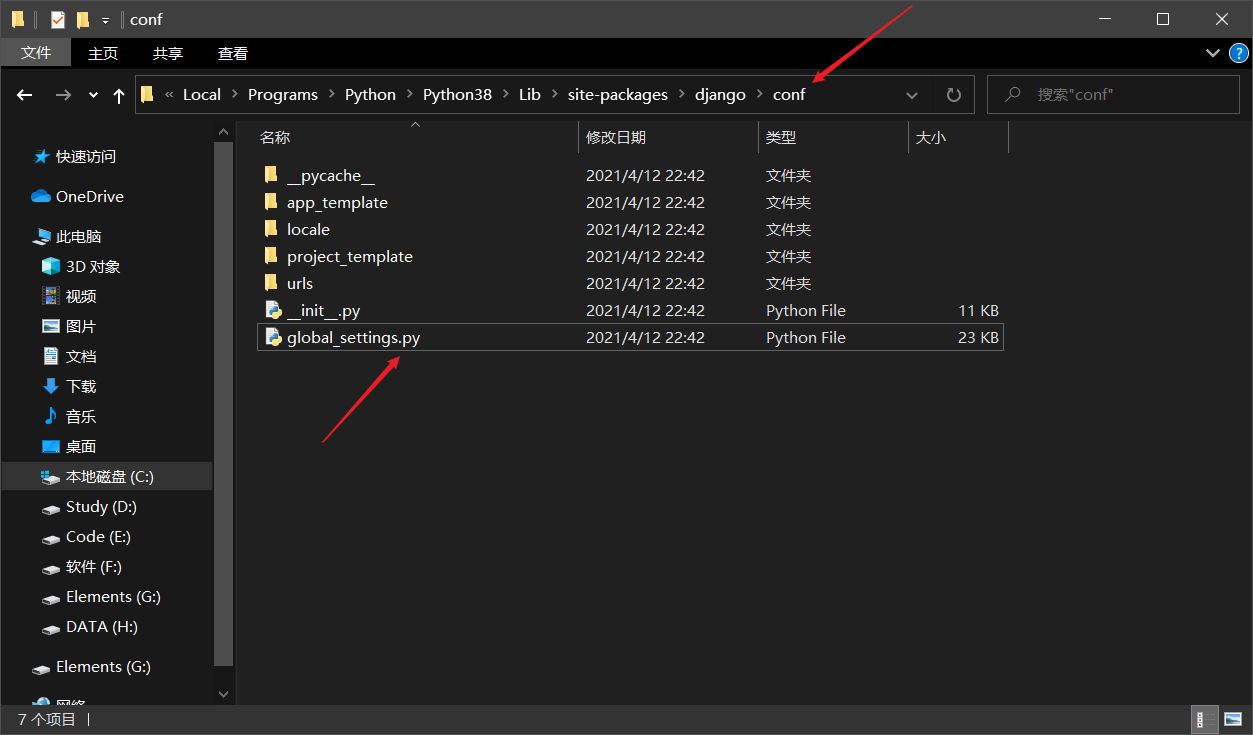The width and height of the screenshot is (1253, 735).
Task: Sort by 修改日期 column header
Action: pos(616,138)
